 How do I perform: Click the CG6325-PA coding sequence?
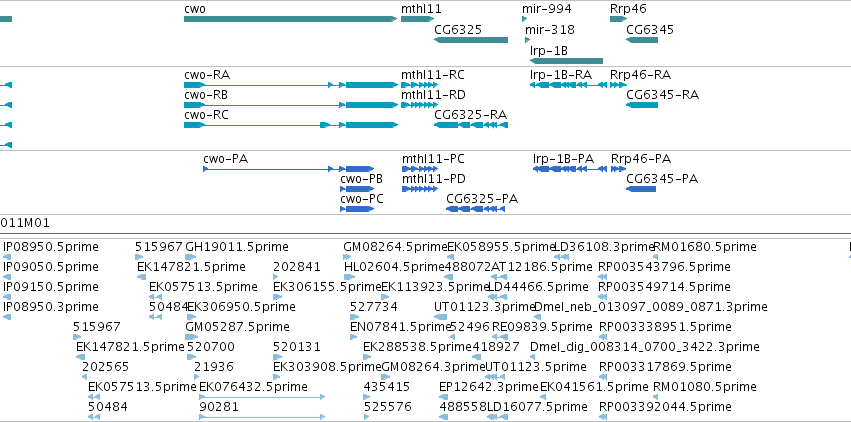(x=475, y=209)
